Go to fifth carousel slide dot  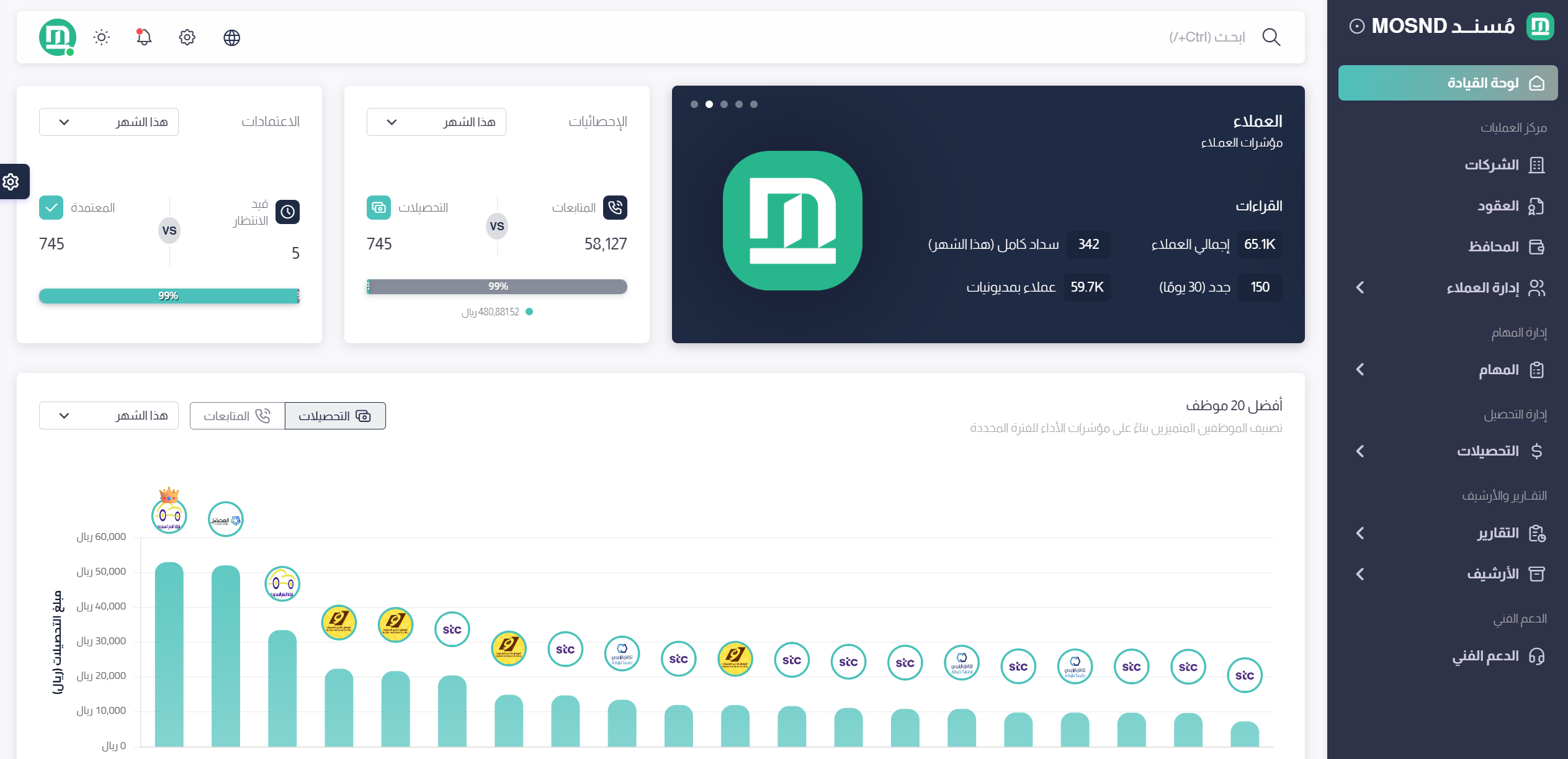(x=754, y=104)
